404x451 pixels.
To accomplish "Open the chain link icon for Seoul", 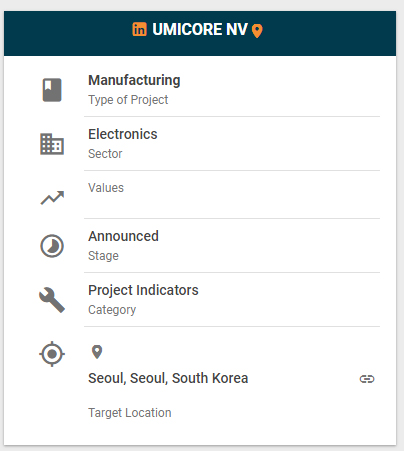I will 367,379.
